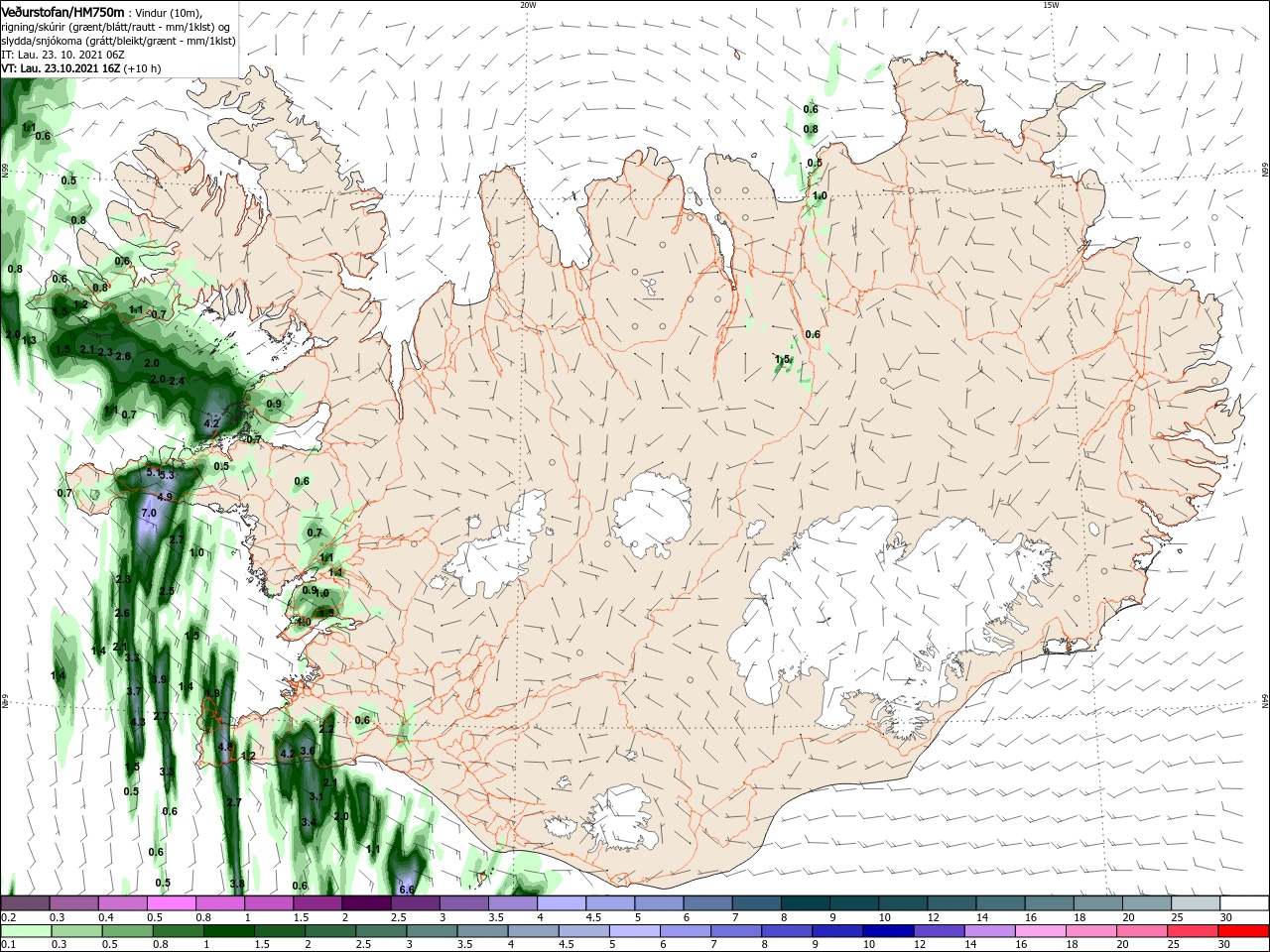The width and height of the screenshot is (1270, 952).
Task: Click the 3.9 precipitation value on map
Action: (x=161, y=680)
